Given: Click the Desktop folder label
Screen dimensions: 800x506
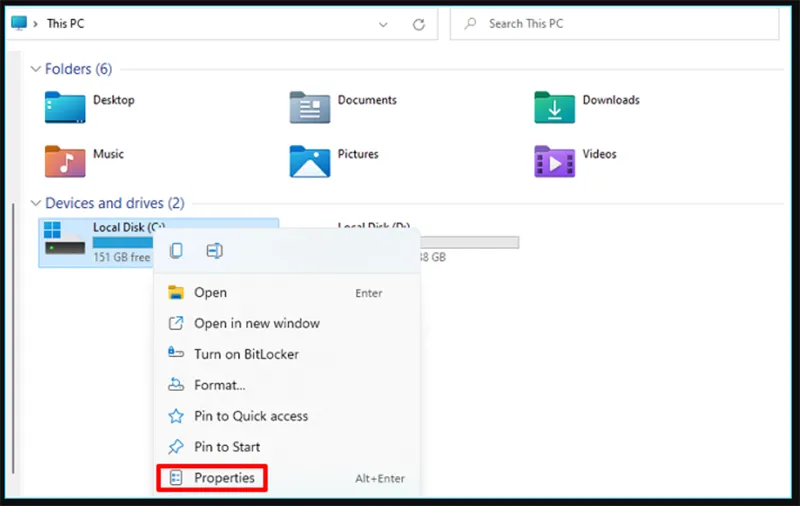Looking at the screenshot, I should tap(114, 100).
